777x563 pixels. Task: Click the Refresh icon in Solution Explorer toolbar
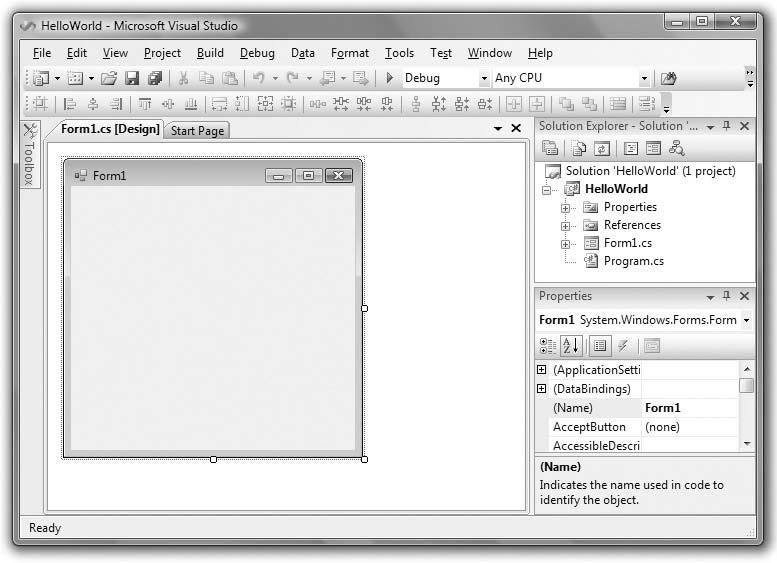(x=602, y=148)
